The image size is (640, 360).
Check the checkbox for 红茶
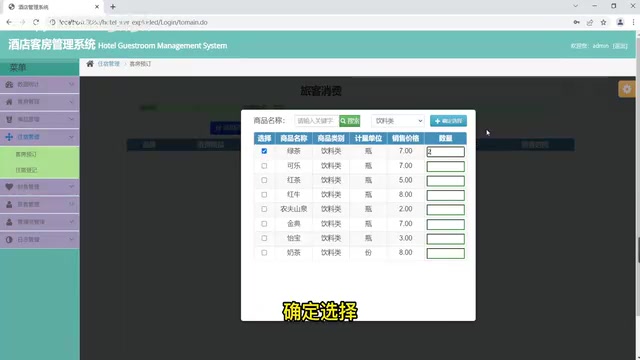(264, 180)
